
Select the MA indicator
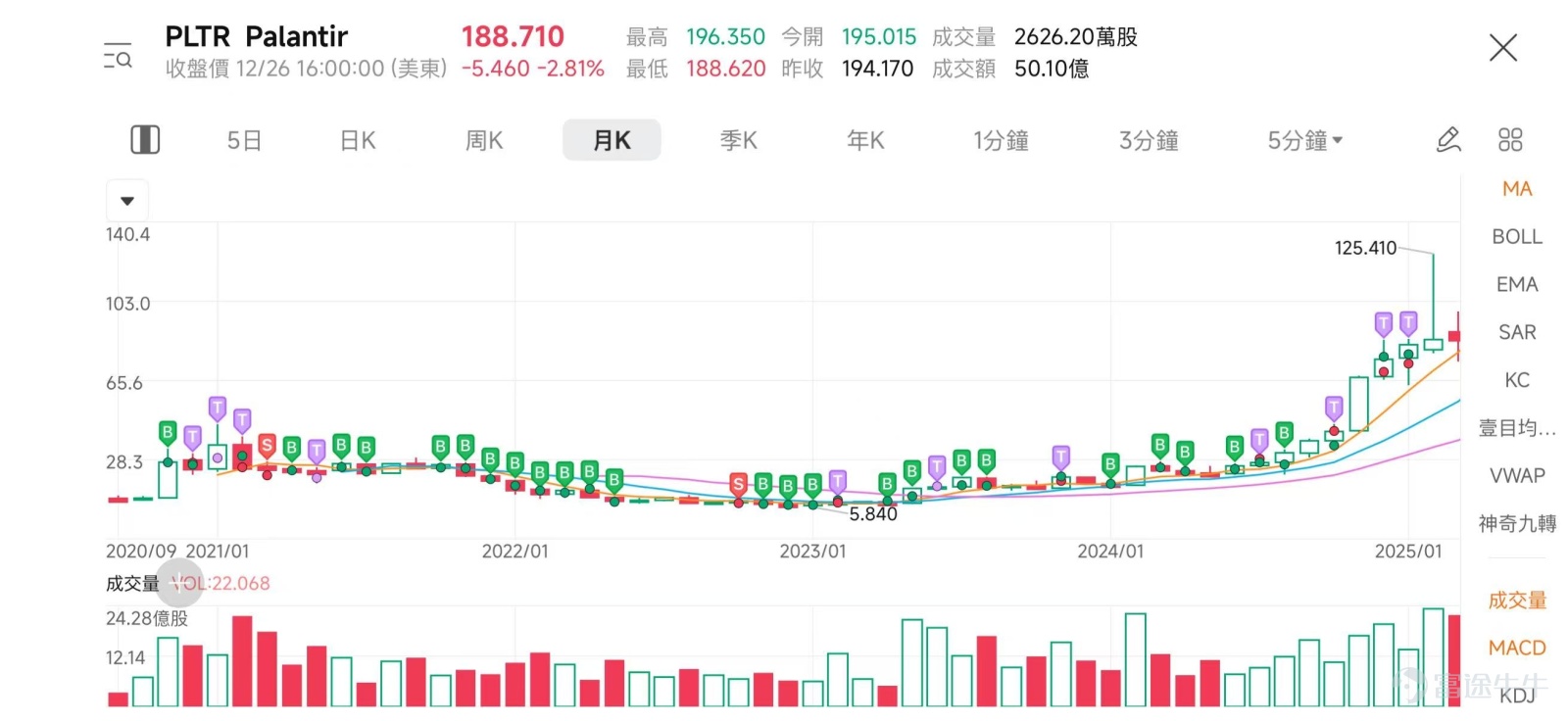(1517, 189)
